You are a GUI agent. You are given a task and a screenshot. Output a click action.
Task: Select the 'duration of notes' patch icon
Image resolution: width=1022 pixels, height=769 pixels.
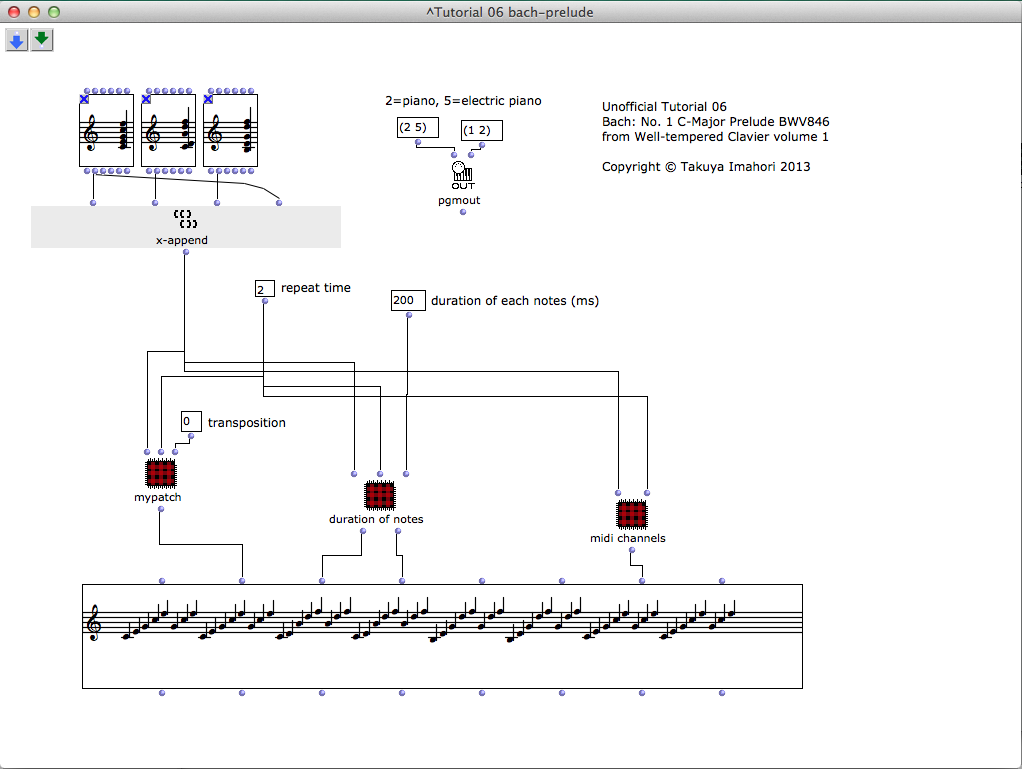(x=379, y=495)
